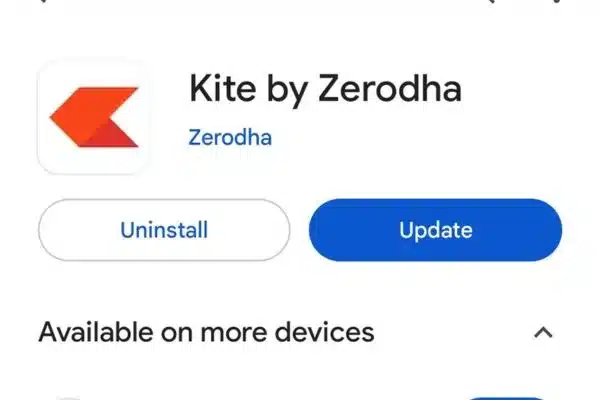The image size is (600, 400).
Task: Tap the Kite by Zerodha app icon
Action: tap(94, 118)
